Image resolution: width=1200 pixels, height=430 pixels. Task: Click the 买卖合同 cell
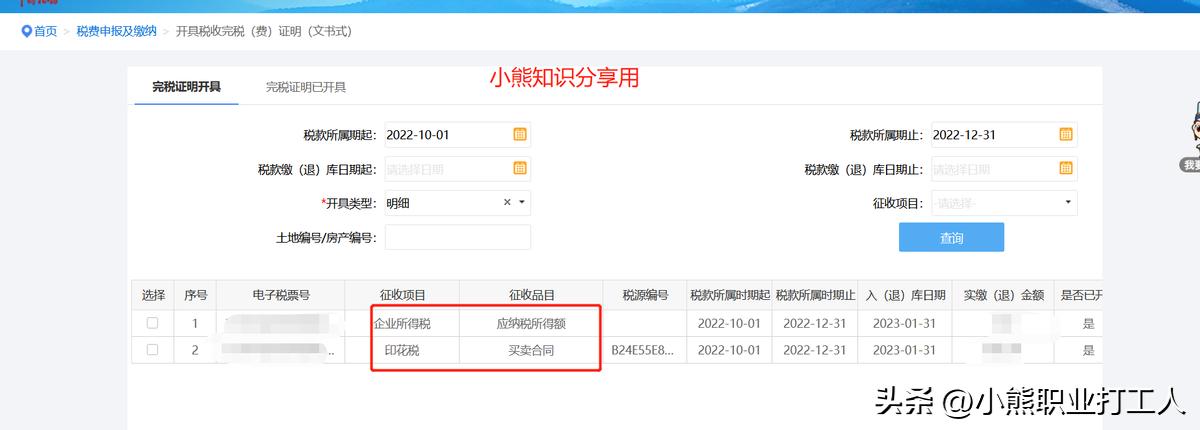coord(531,351)
